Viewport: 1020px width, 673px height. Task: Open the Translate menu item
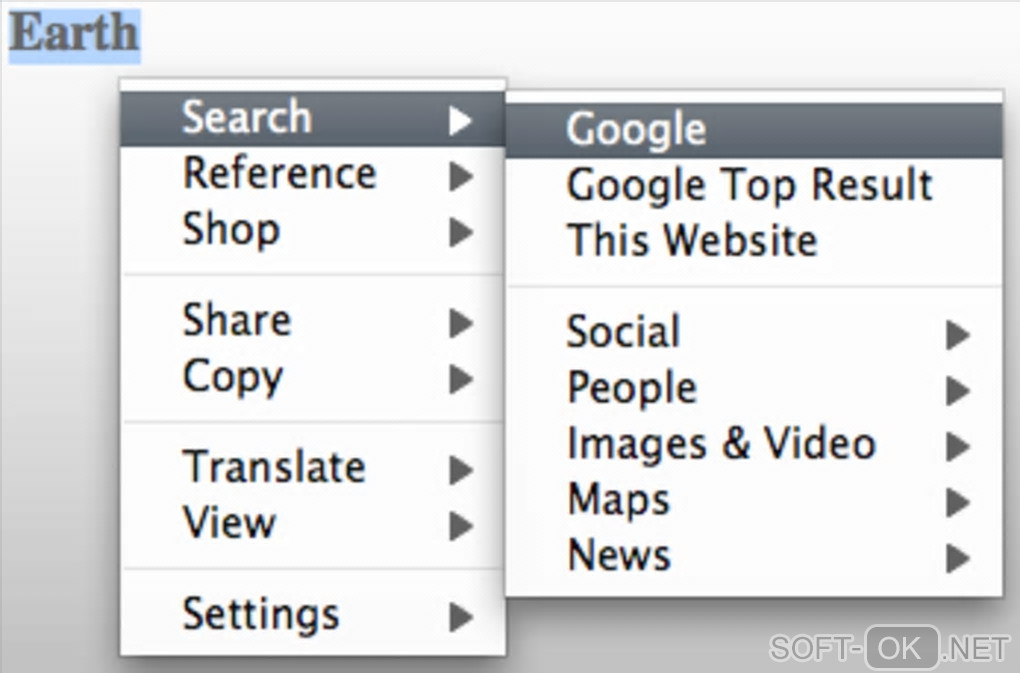click(x=273, y=467)
